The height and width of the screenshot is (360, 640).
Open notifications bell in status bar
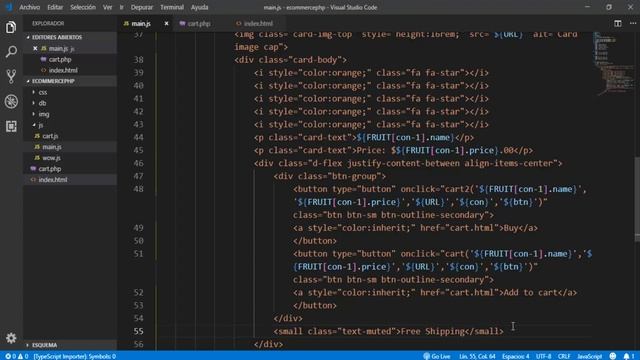(629, 356)
